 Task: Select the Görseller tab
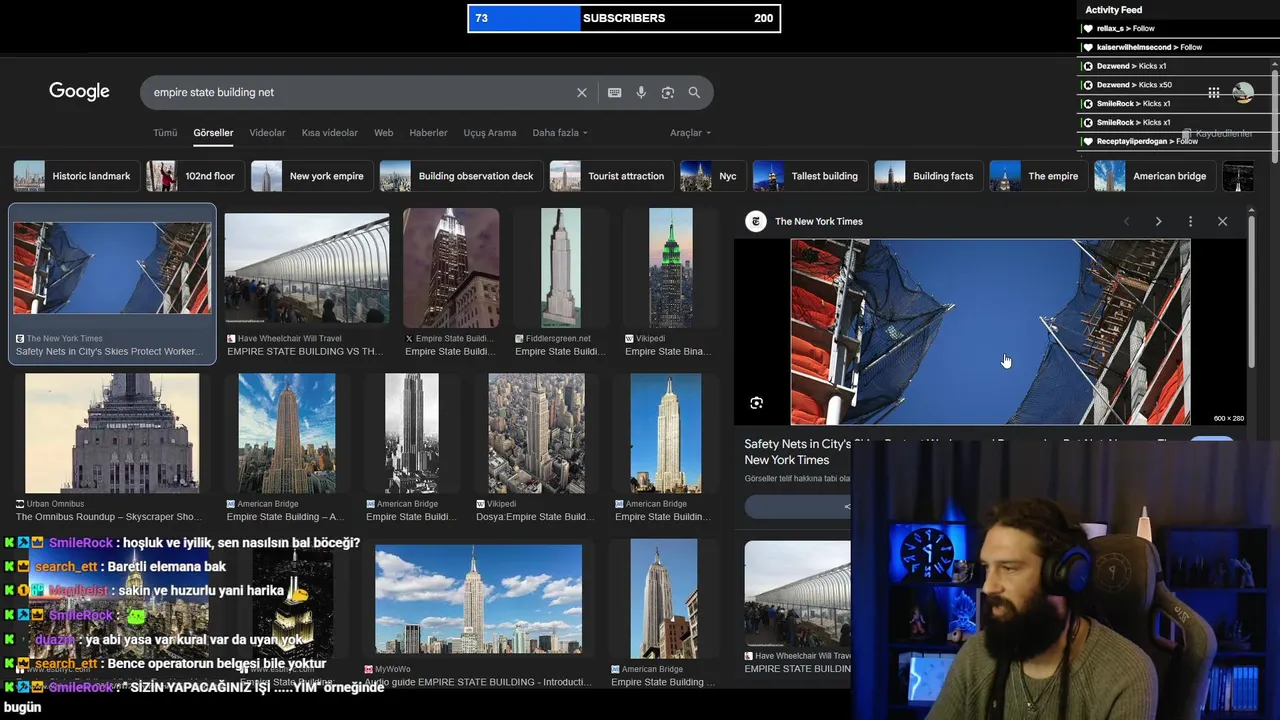point(213,133)
